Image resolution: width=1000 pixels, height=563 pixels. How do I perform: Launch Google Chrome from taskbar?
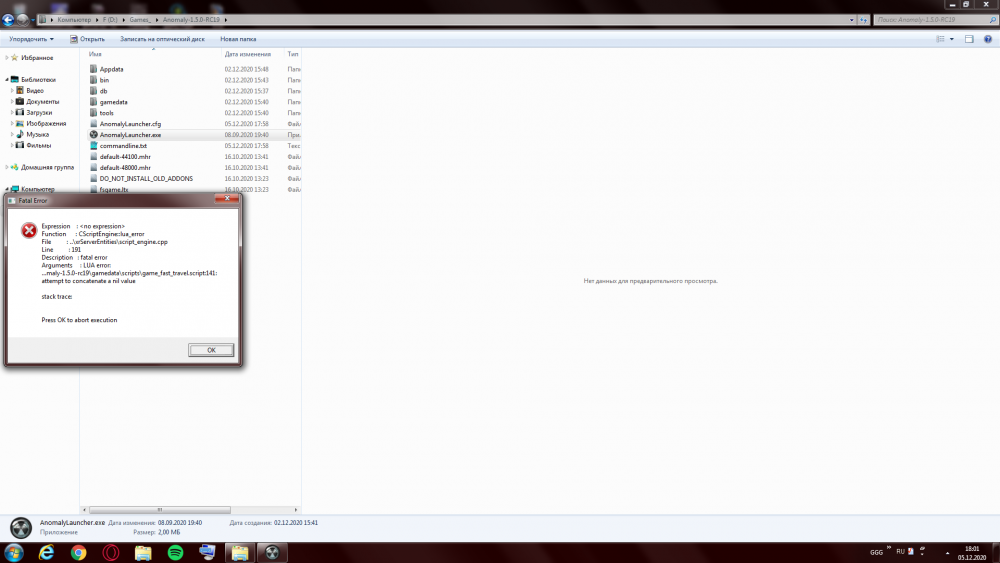(x=78, y=553)
